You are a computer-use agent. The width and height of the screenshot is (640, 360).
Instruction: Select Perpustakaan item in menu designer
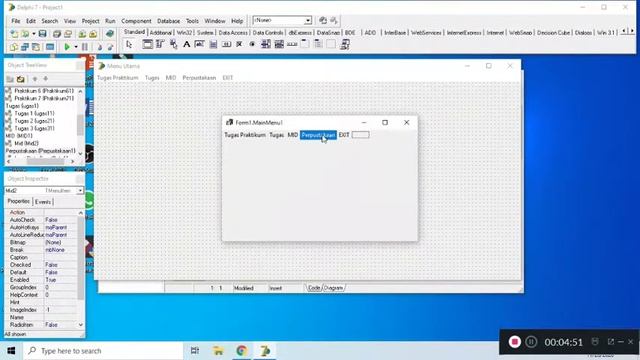[318, 135]
